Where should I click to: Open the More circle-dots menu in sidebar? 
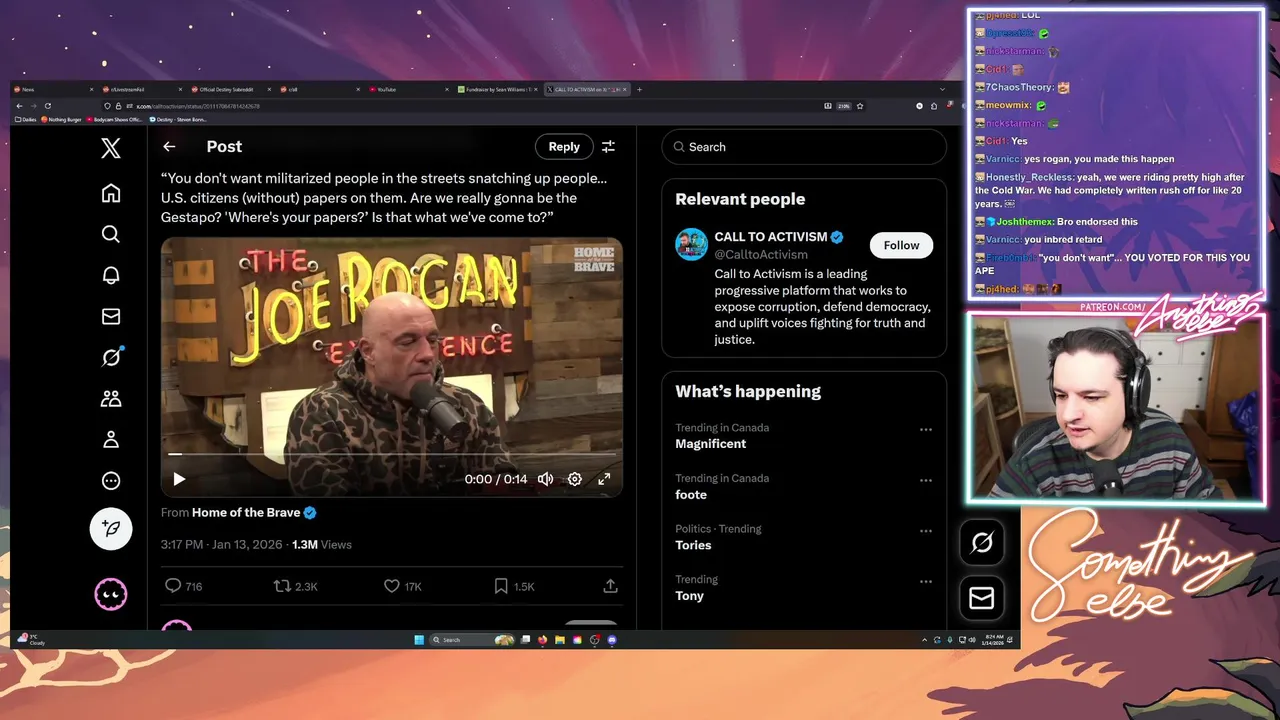[111, 481]
